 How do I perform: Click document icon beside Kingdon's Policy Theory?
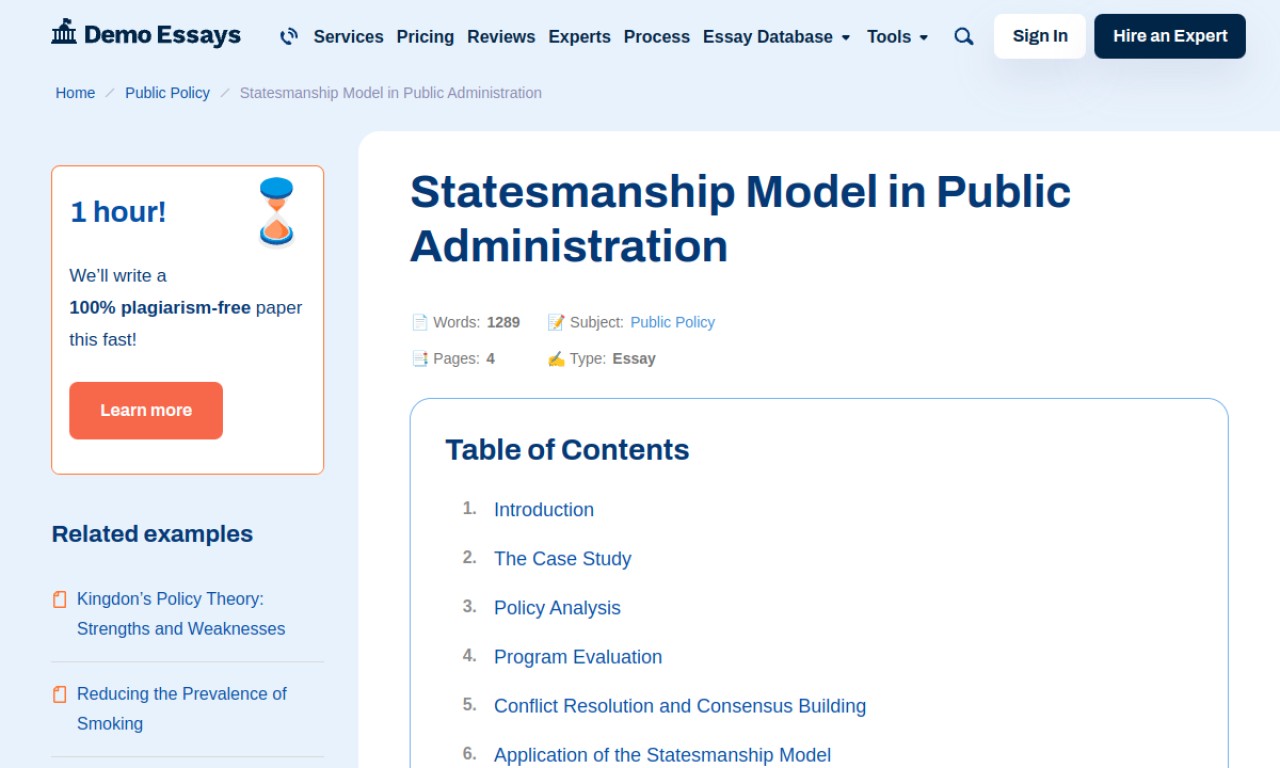pos(60,599)
